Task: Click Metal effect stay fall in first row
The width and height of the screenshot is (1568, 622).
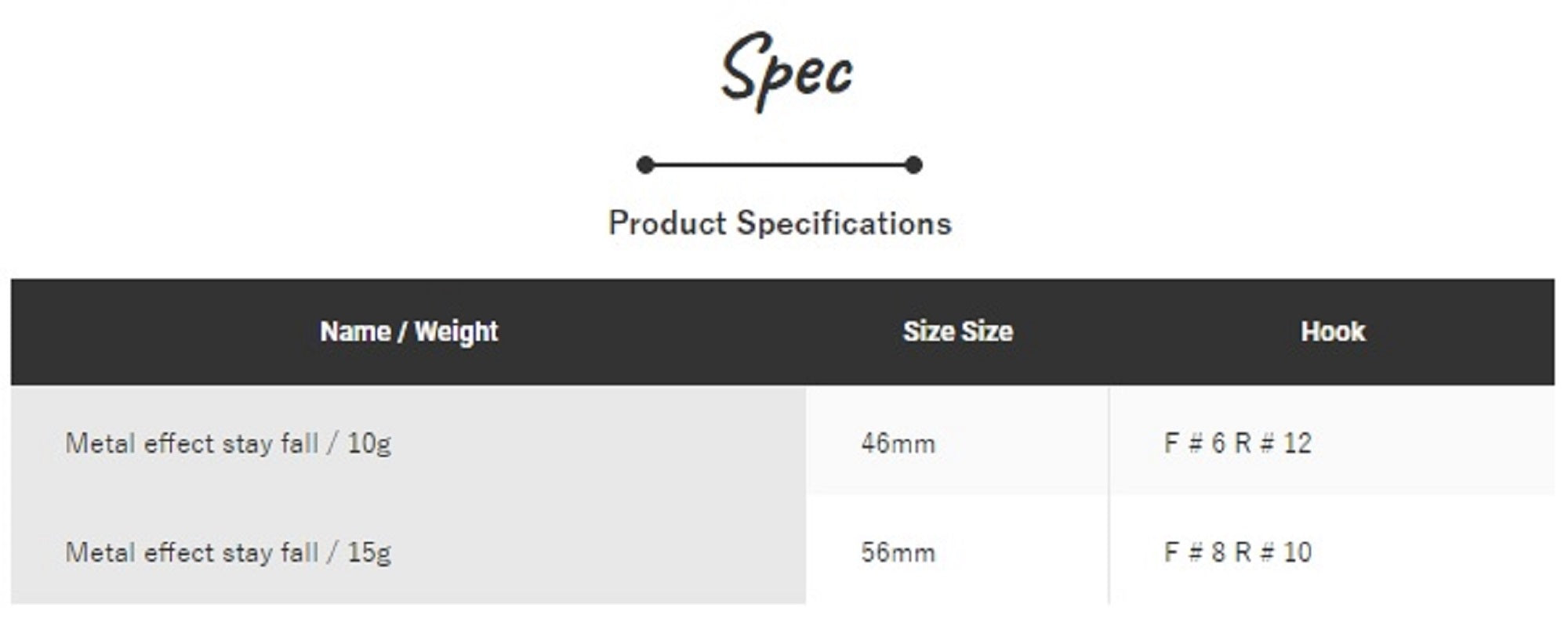Action: tap(191, 444)
